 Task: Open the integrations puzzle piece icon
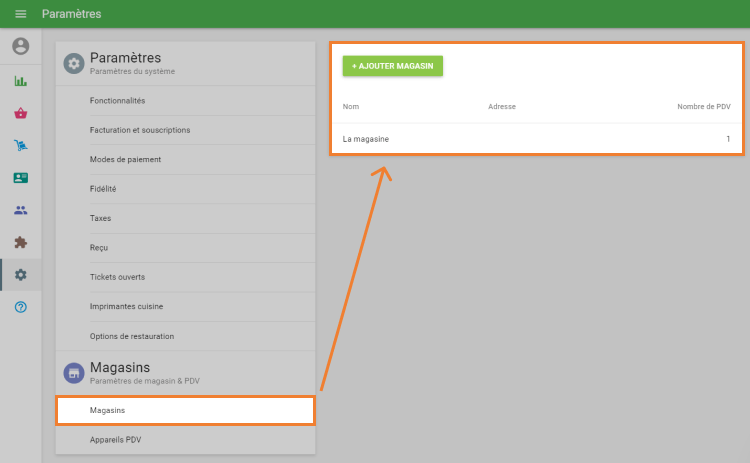pyautogui.click(x=20, y=242)
